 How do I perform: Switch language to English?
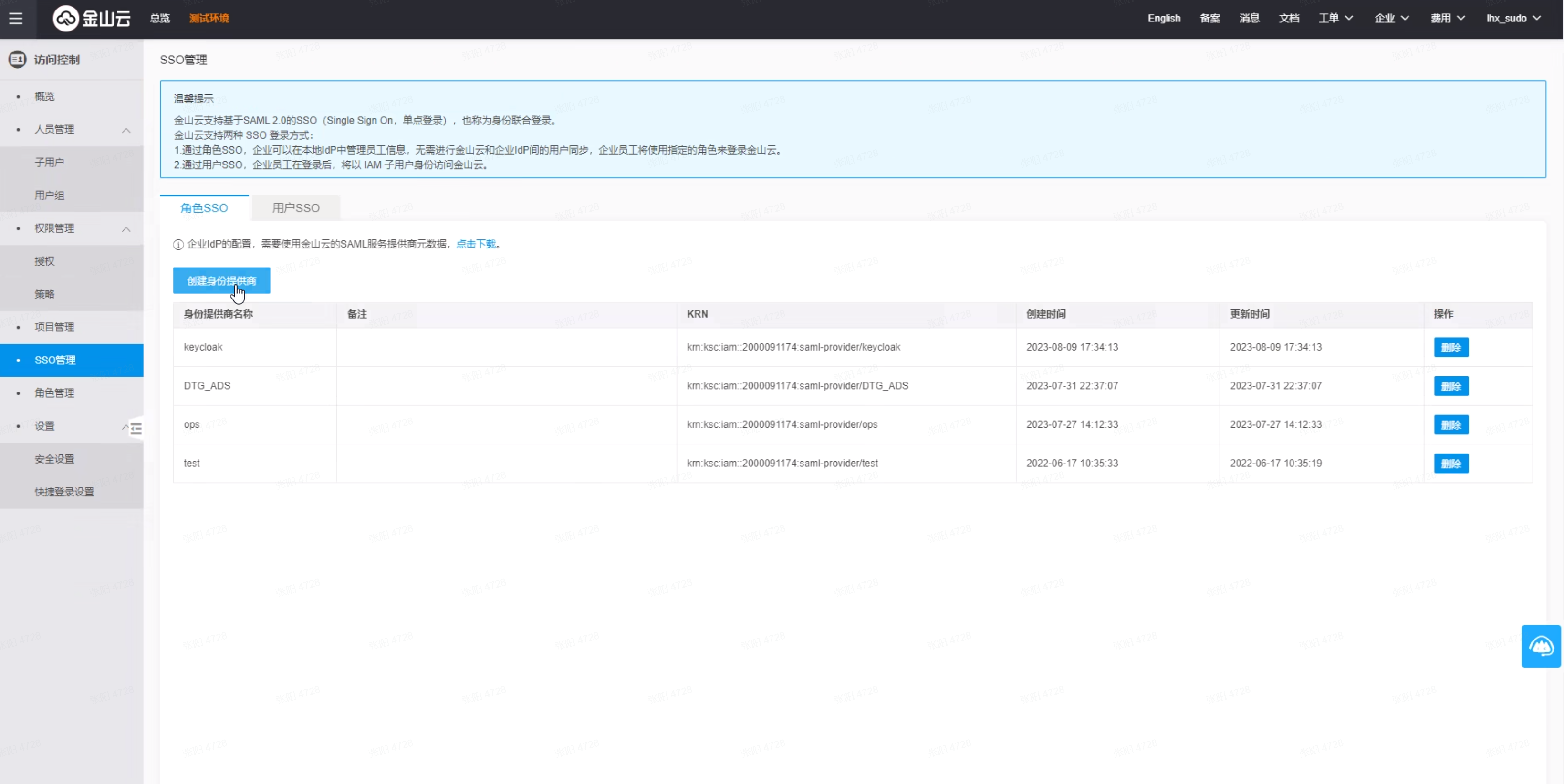point(1163,18)
